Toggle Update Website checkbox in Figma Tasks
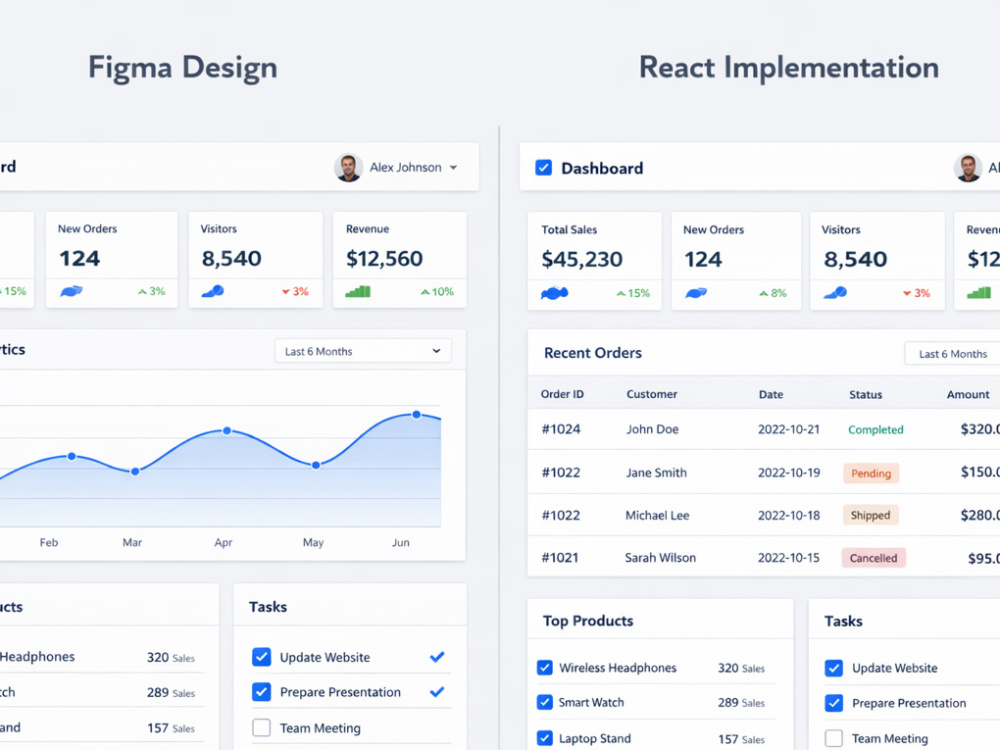Image resolution: width=1000 pixels, height=750 pixels. click(x=261, y=657)
